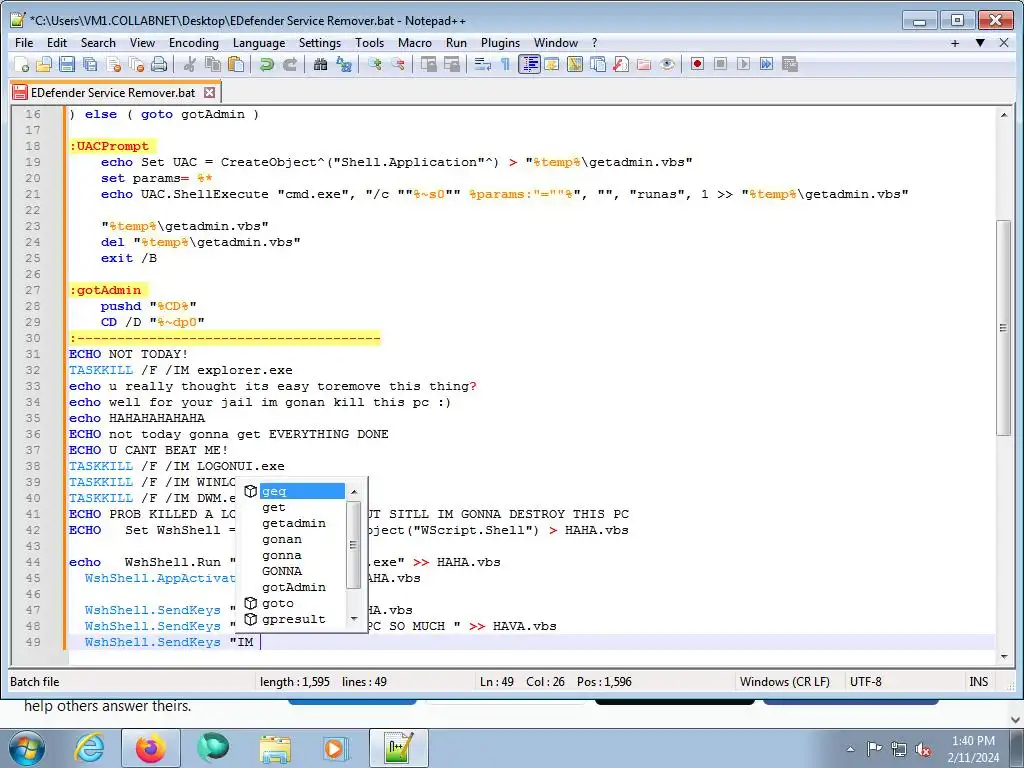Open the Search menu

[98, 42]
